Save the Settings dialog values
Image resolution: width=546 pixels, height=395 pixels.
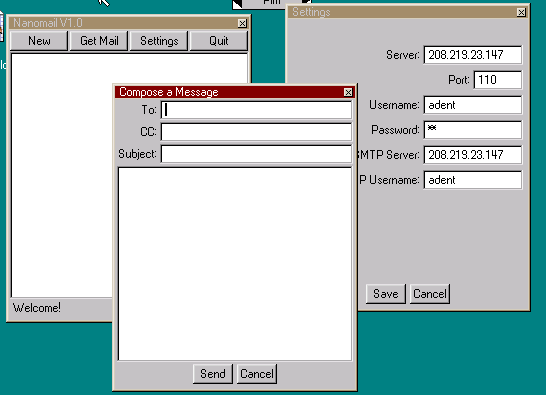pyautogui.click(x=386, y=294)
